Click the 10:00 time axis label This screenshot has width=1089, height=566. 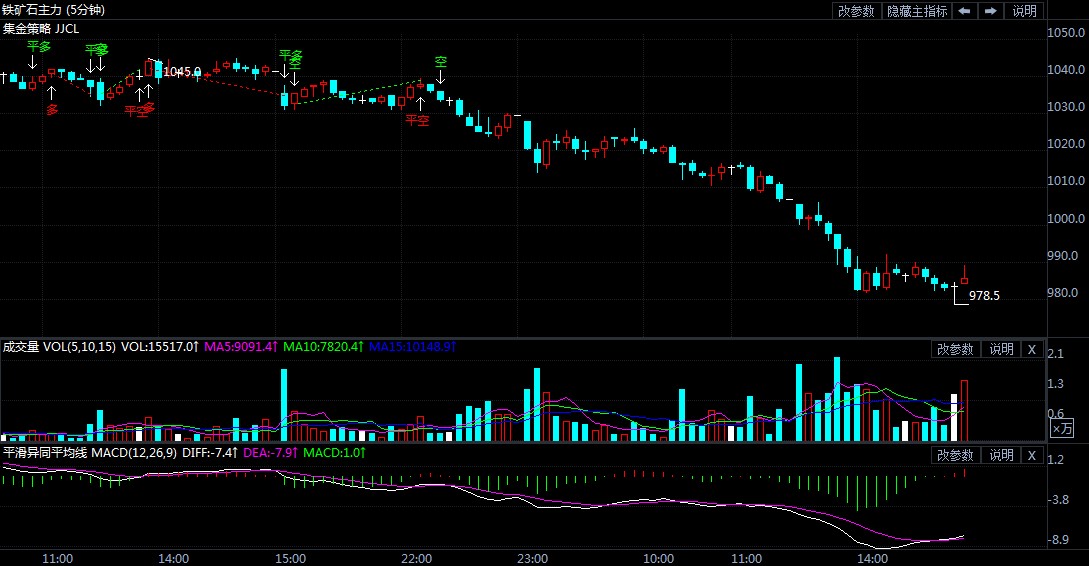658,558
